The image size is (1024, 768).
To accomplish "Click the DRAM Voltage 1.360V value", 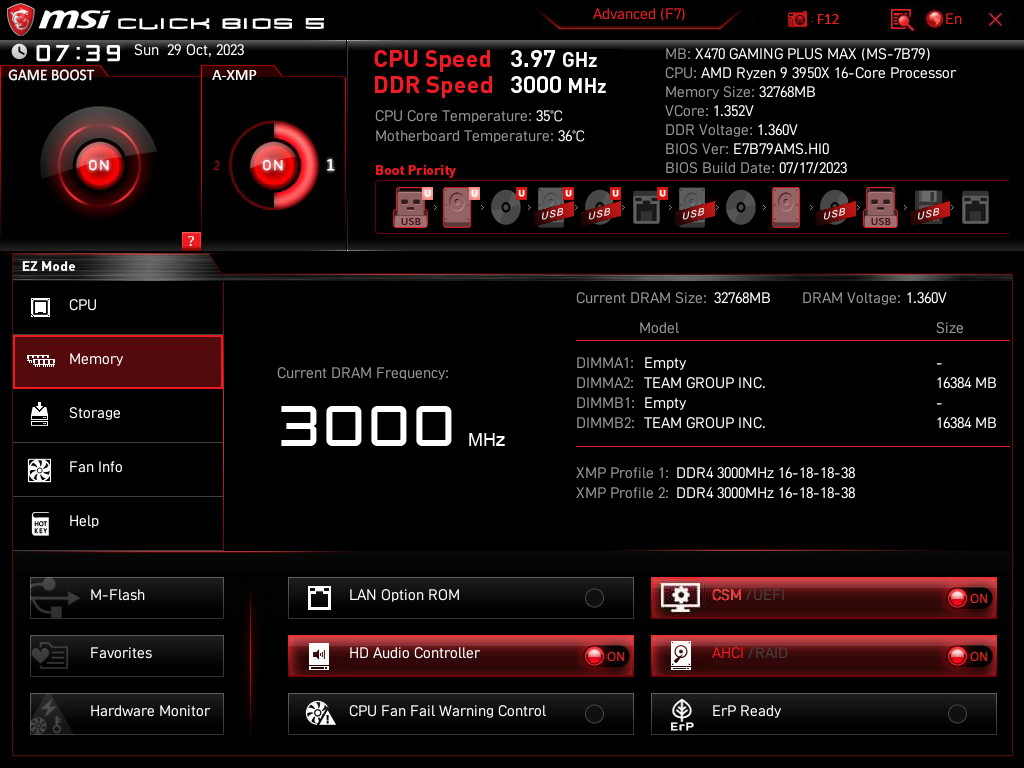I will pyautogui.click(x=926, y=298).
